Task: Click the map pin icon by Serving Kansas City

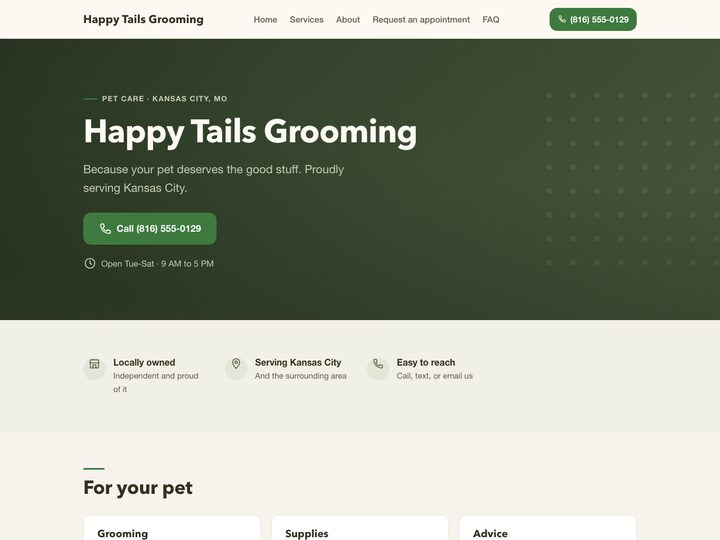Action: (x=236, y=364)
